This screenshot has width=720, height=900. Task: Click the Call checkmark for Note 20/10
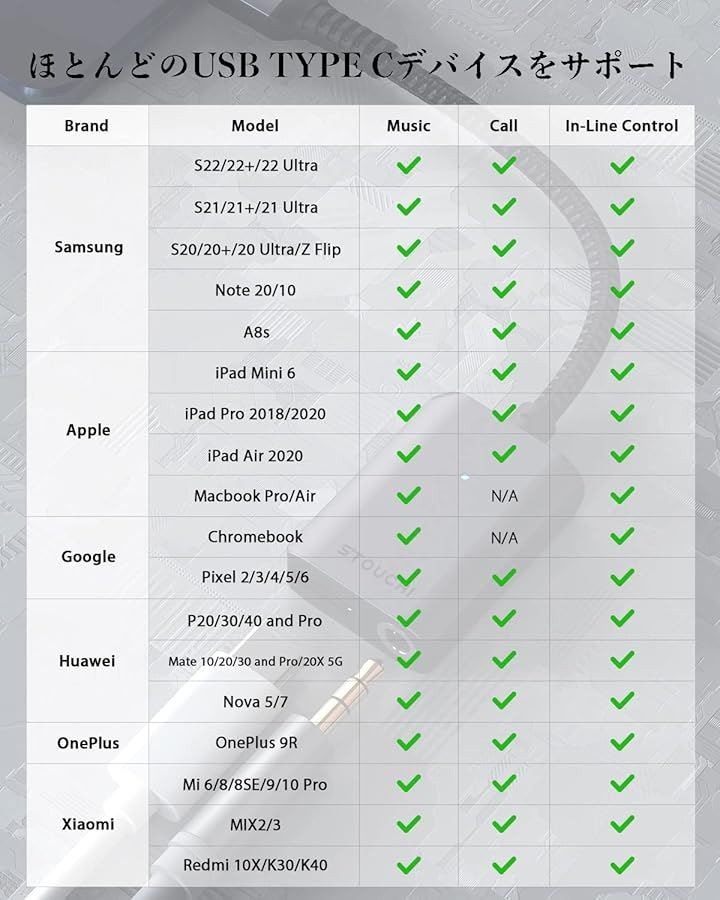click(504, 290)
